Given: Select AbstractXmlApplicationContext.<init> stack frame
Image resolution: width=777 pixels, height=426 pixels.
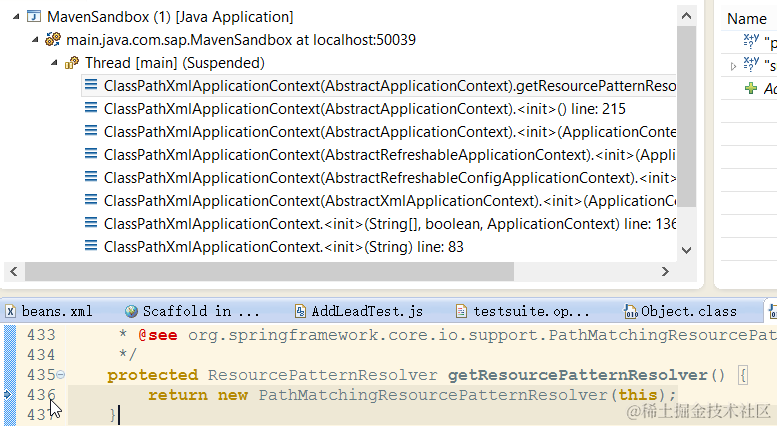Looking at the screenshot, I should pyautogui.click(x=389, y=201).
